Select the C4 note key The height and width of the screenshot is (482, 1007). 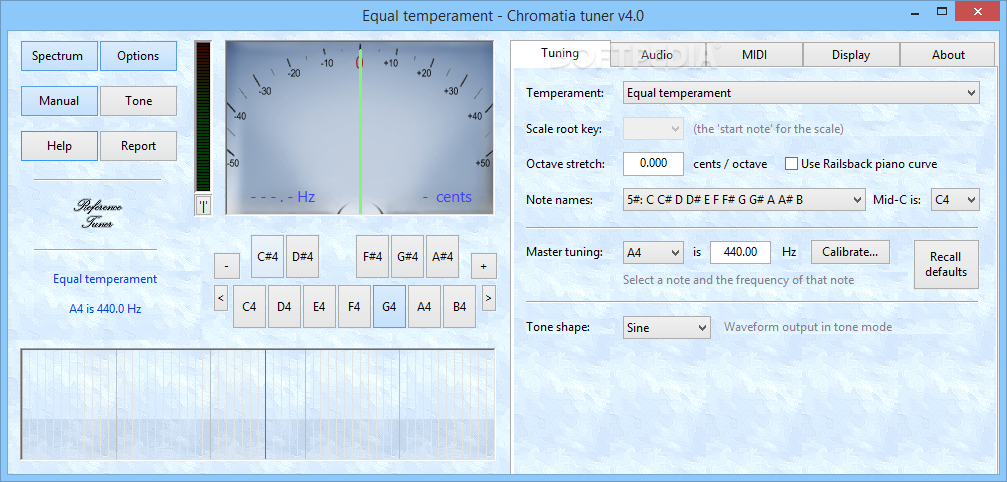pos(249,307)
